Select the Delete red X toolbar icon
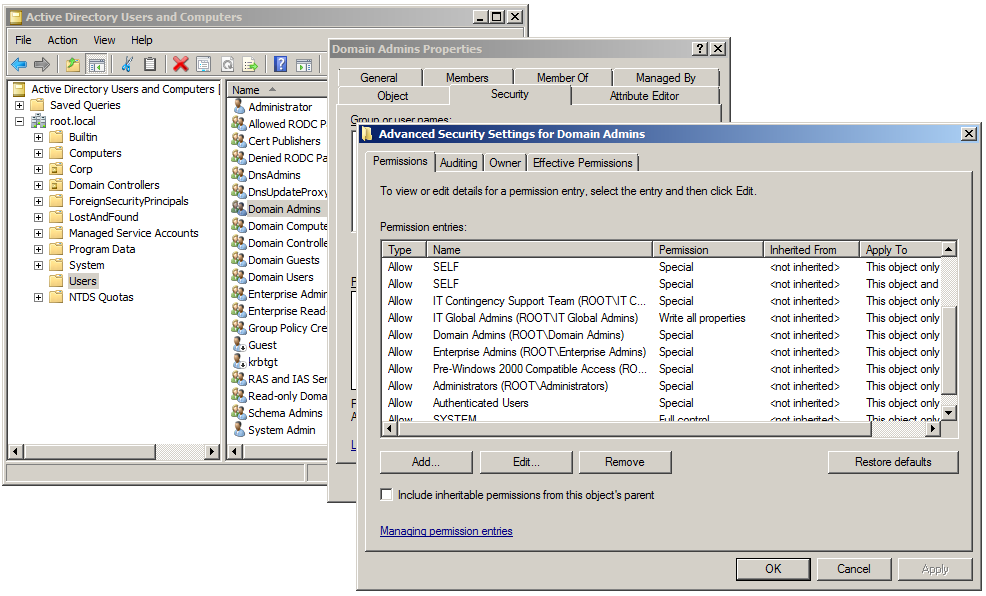This screenshot has width=986, height=596. coord(180,62)
